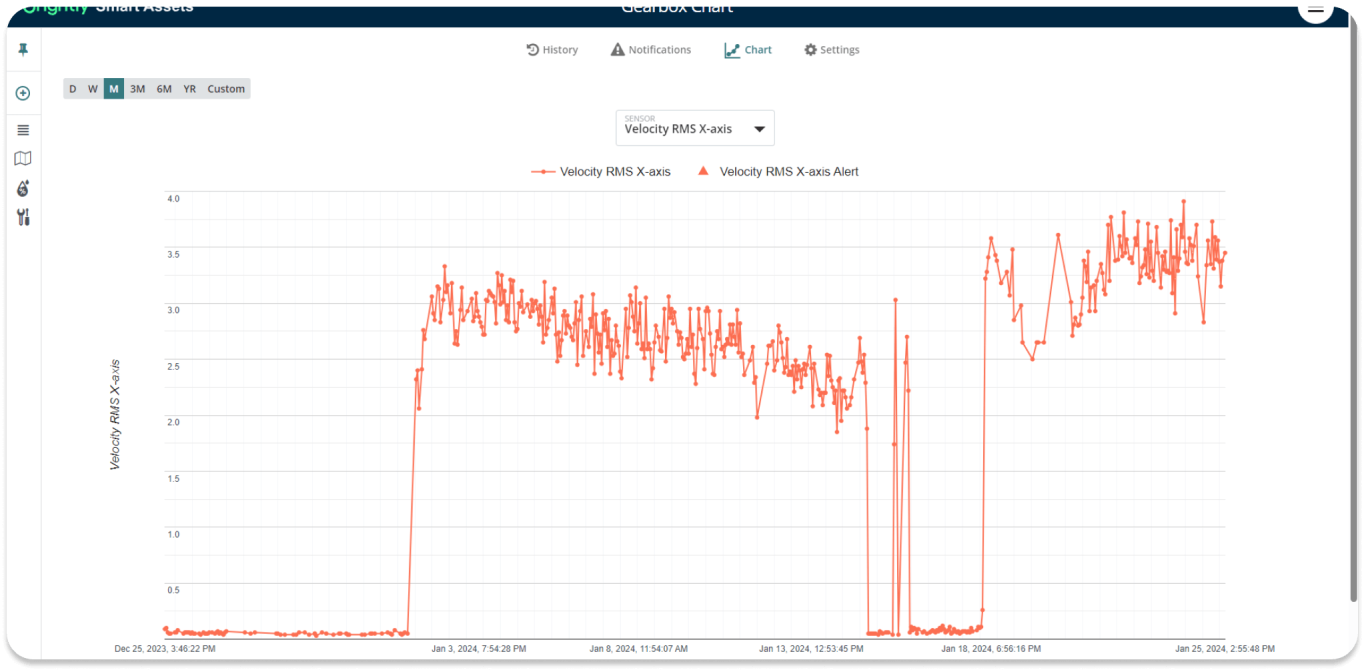This screenshot has width=1366, height=670.
Task: Choose the Custom date range button
Action: pyautogui.click(x=226, y=89)
